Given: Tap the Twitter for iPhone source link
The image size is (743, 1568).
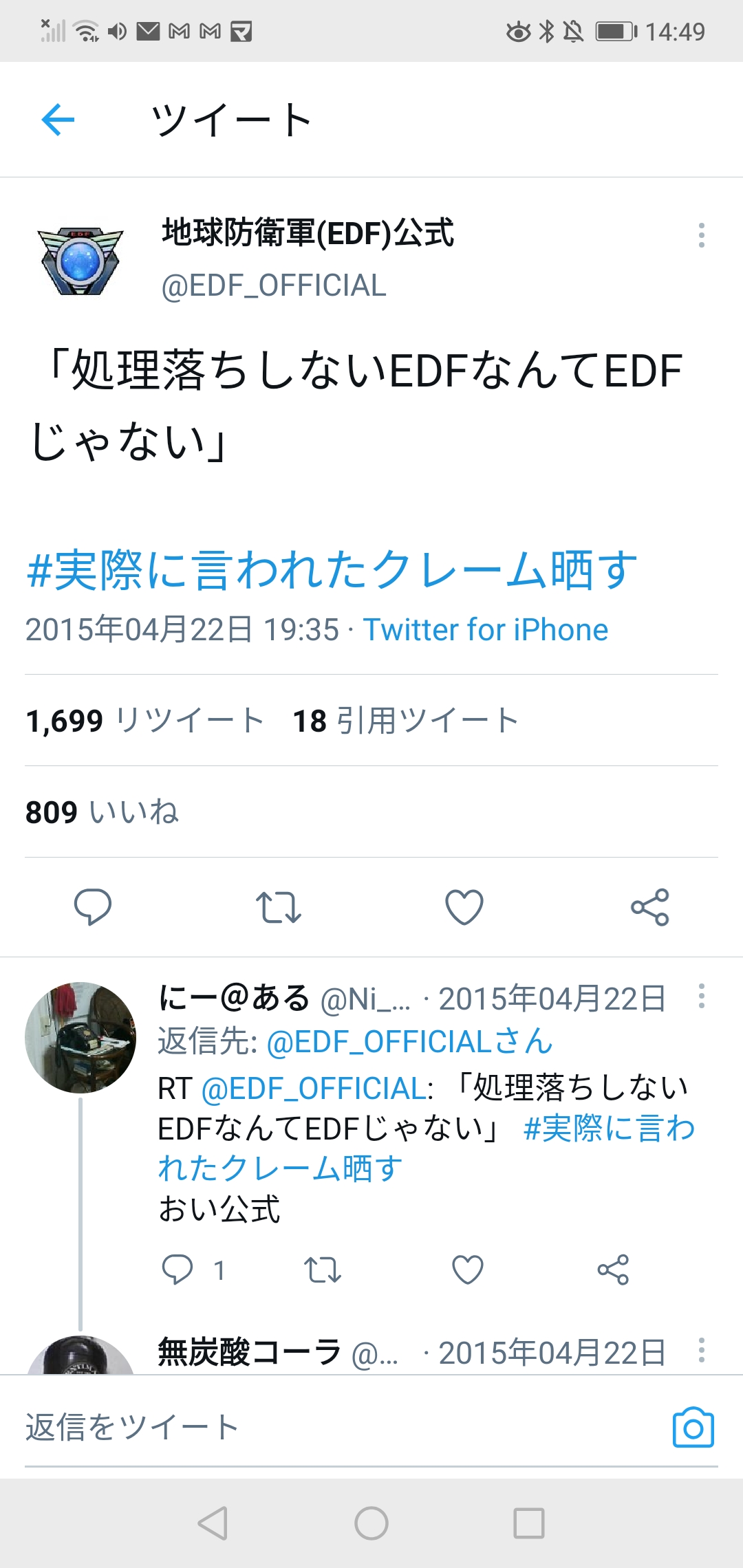Looking at the screenshot, I should click(x=486, y=629).
